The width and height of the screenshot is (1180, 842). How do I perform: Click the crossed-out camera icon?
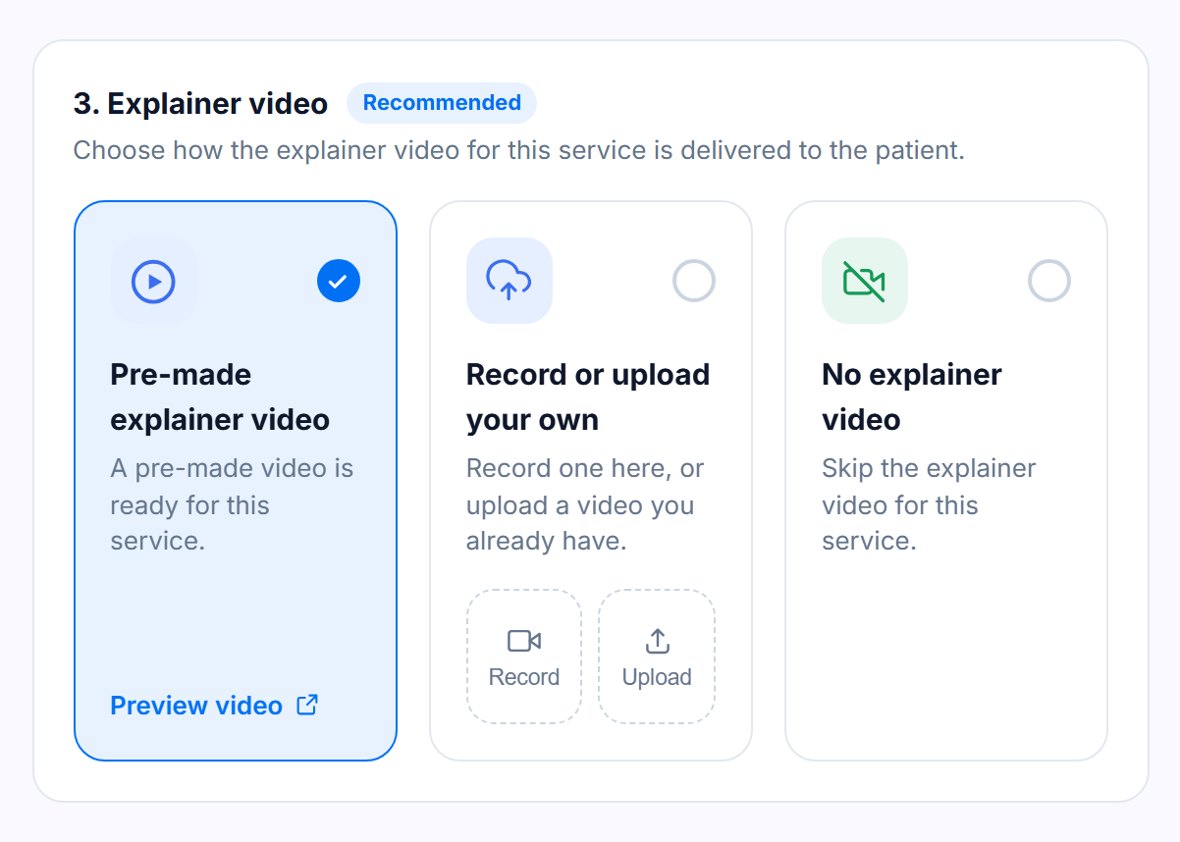(865, 281)
